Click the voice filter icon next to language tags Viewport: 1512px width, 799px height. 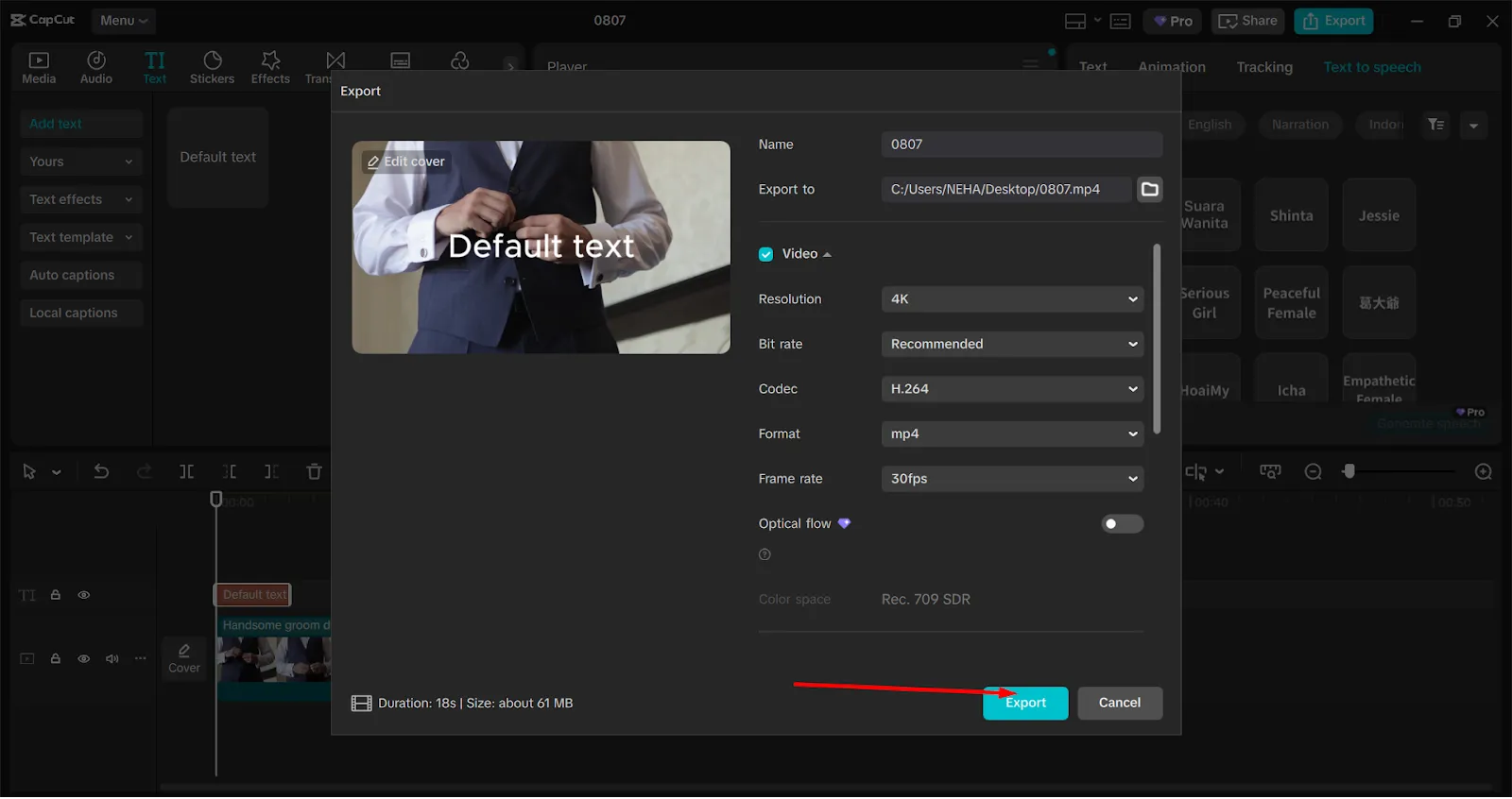click(x=1435, y=125)
